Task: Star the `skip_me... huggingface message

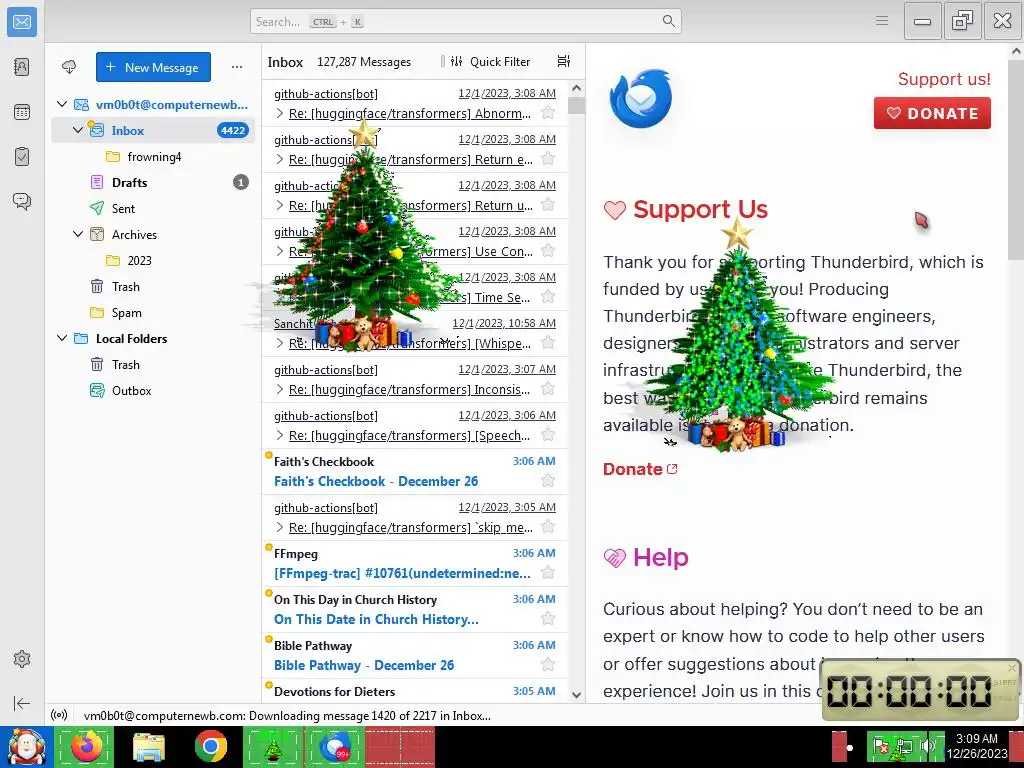Action: (x=548, y=527)
